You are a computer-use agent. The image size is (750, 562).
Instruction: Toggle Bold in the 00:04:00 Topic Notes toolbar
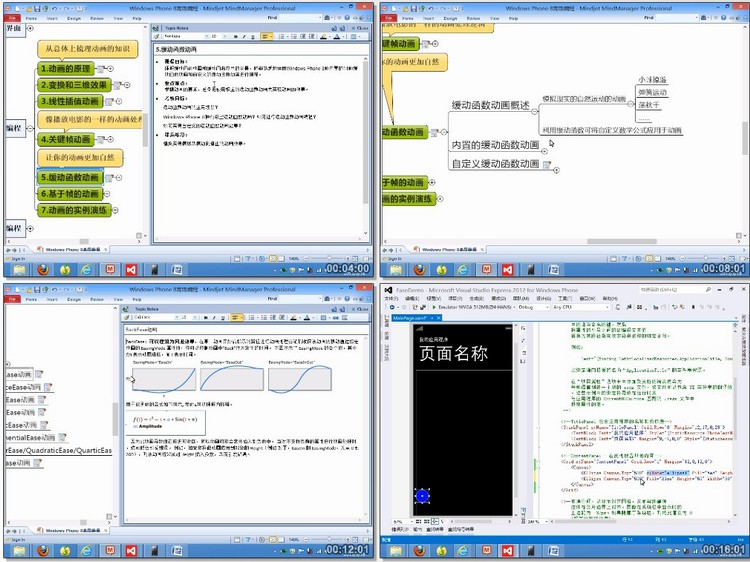(x=235, y=36)
